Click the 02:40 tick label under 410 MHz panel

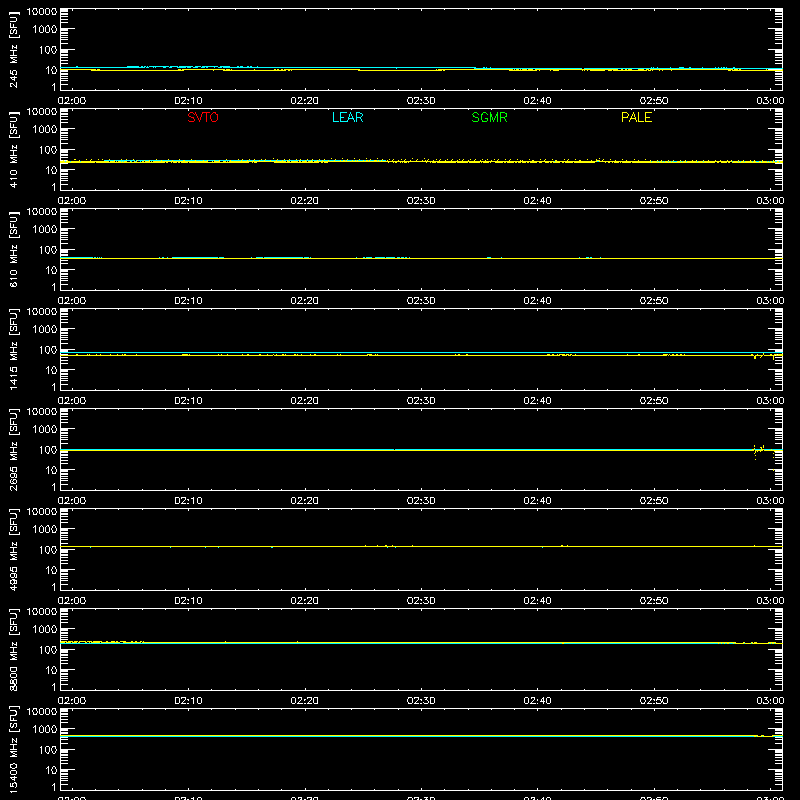click(x=537, y=201)
